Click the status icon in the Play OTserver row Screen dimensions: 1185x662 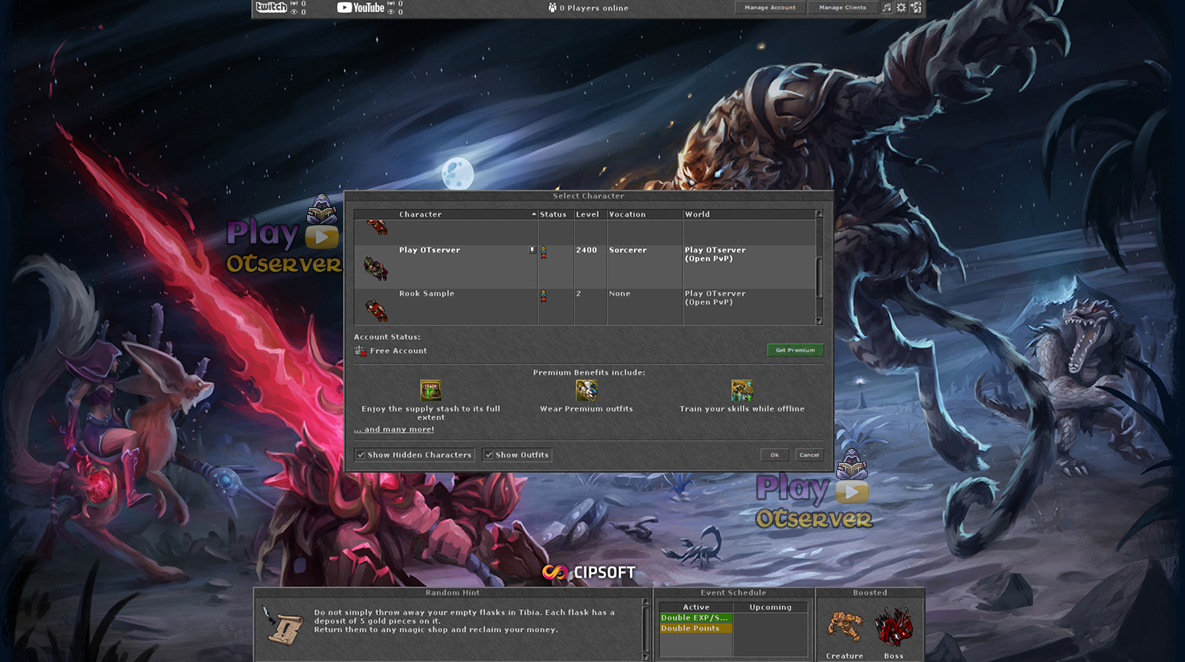tap(543, 253)
